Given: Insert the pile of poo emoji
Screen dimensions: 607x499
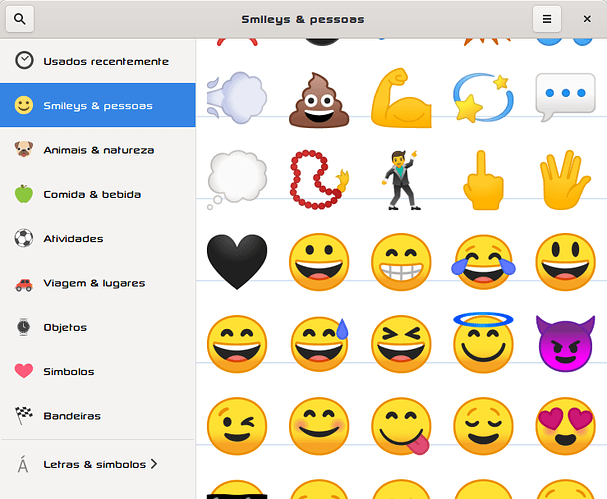Looking at the screenshot, I should point(319,100).
